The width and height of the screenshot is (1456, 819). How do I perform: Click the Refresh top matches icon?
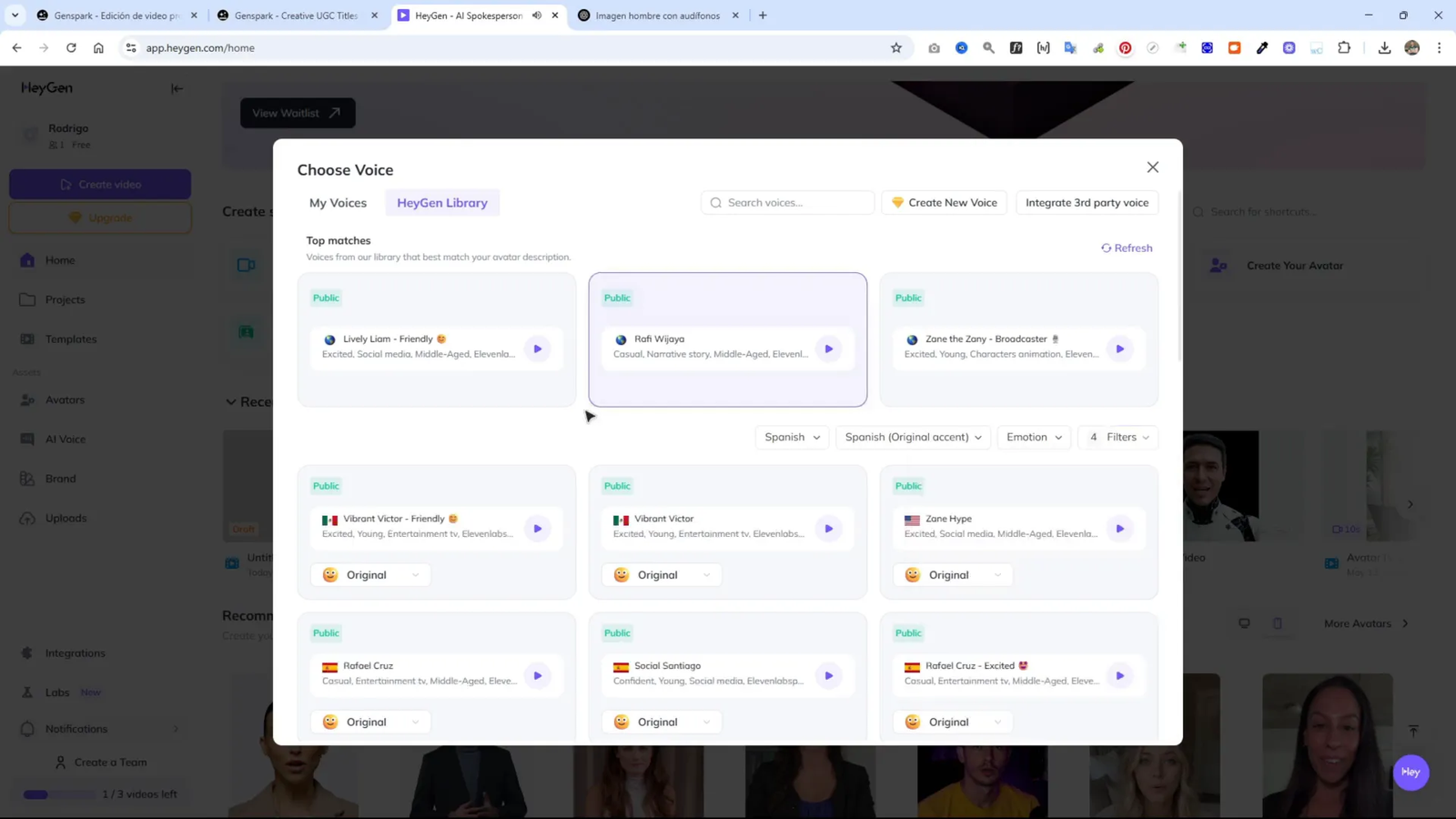coord(1107,248)
